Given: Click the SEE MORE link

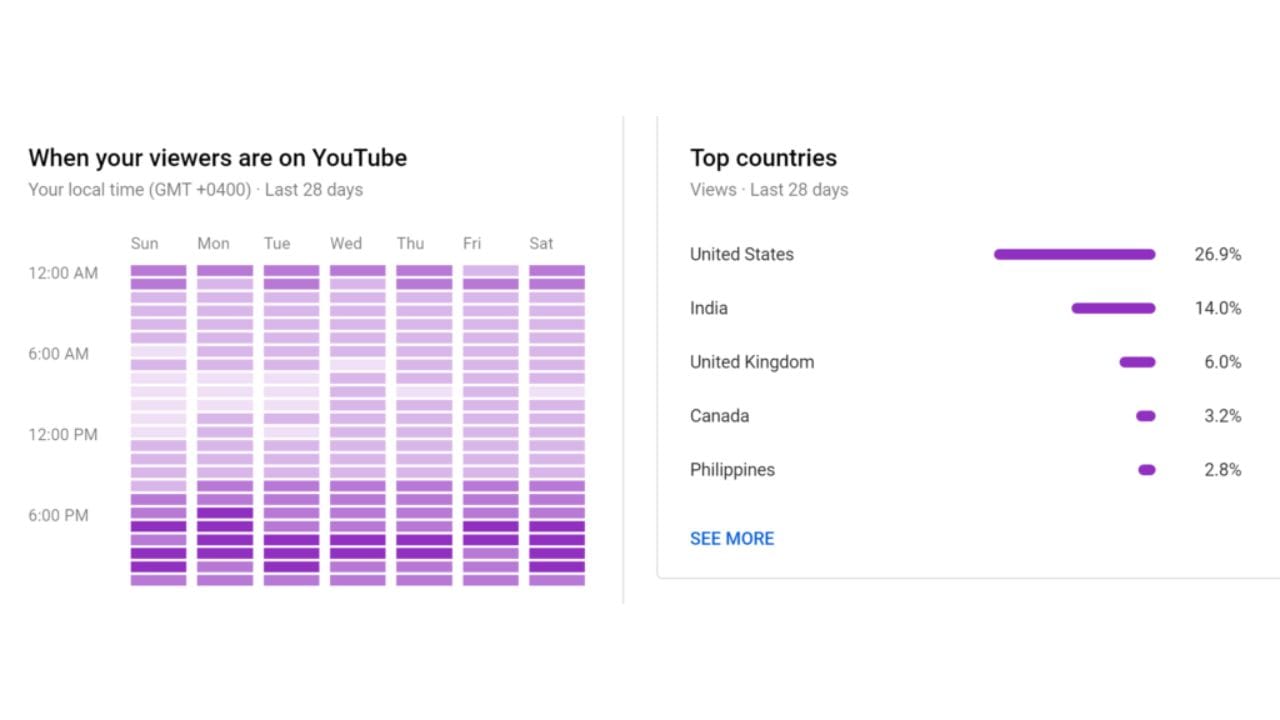Looking at the screenshot, I should [731, 538].
